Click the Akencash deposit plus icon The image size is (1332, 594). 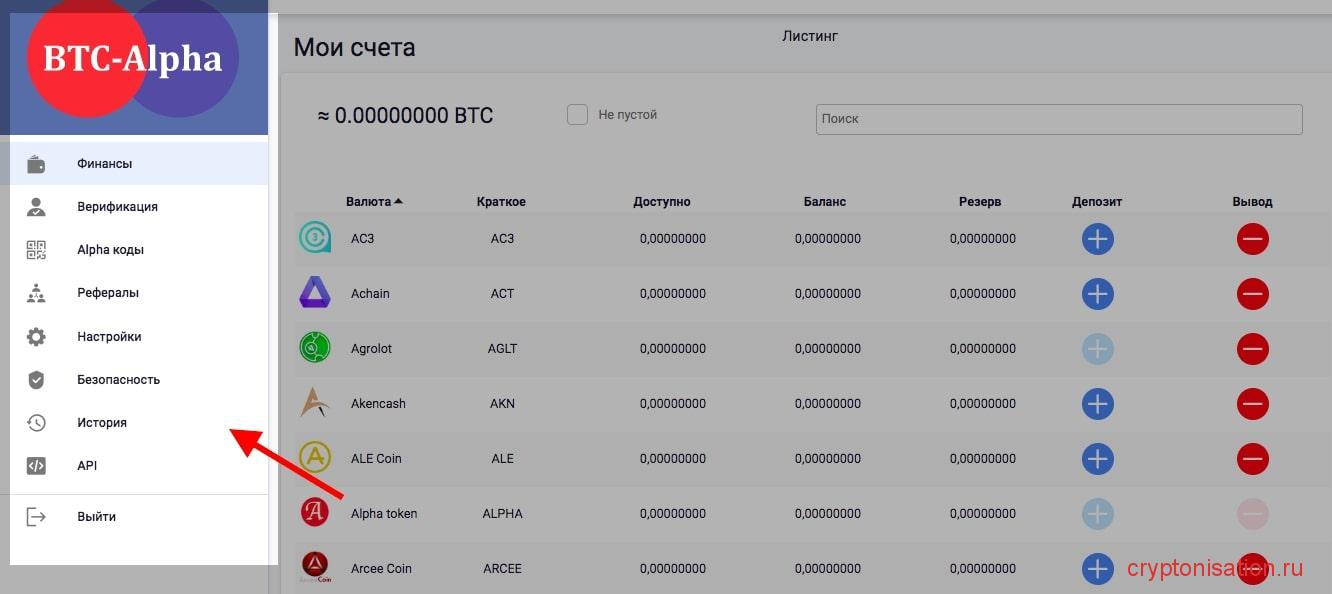[x=1097, y=404]
